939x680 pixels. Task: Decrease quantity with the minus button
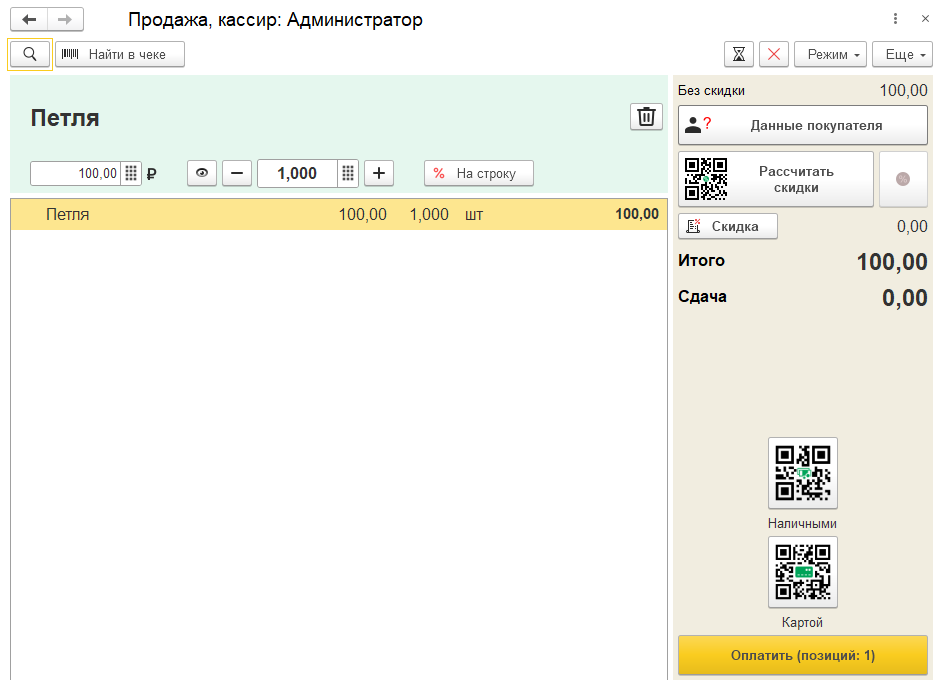[237, 173]
